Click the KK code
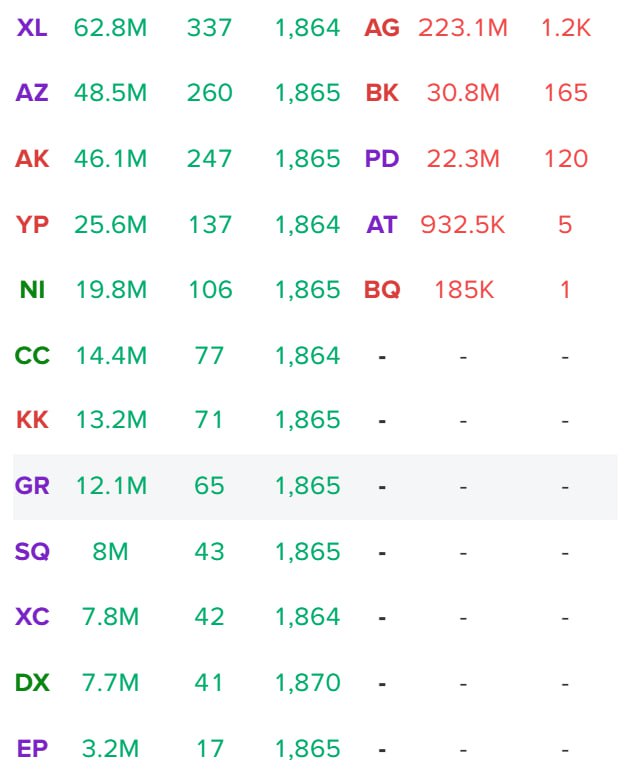636x783 pixels. (32, 421)
